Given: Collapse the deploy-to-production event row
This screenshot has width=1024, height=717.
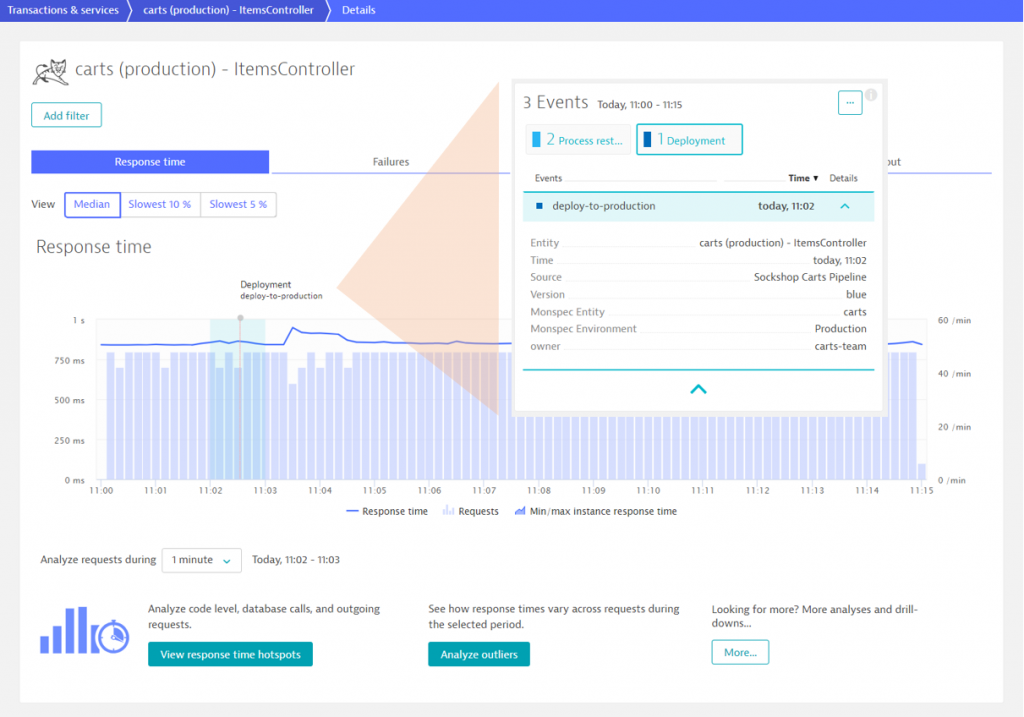Looking at the screenshot, I should (845, 206).
